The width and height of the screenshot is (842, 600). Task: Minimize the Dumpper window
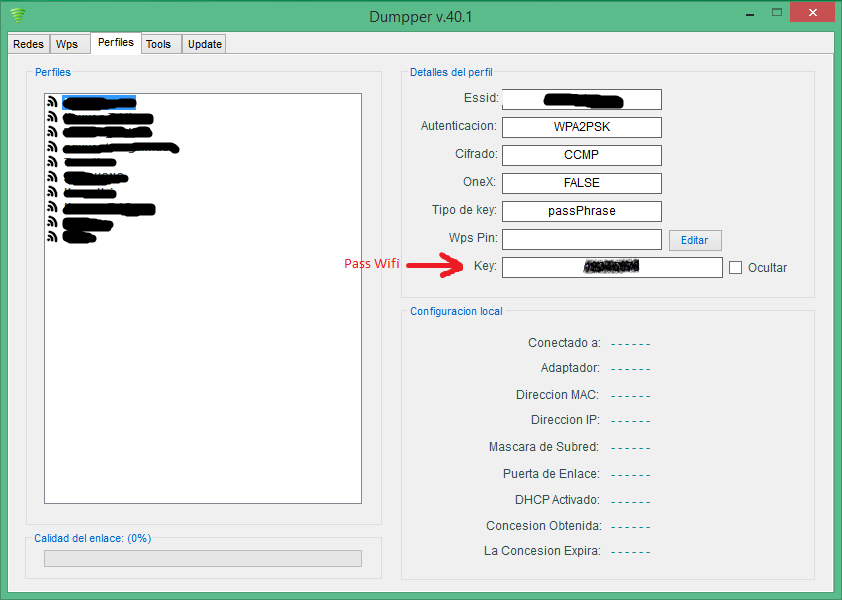750,13
